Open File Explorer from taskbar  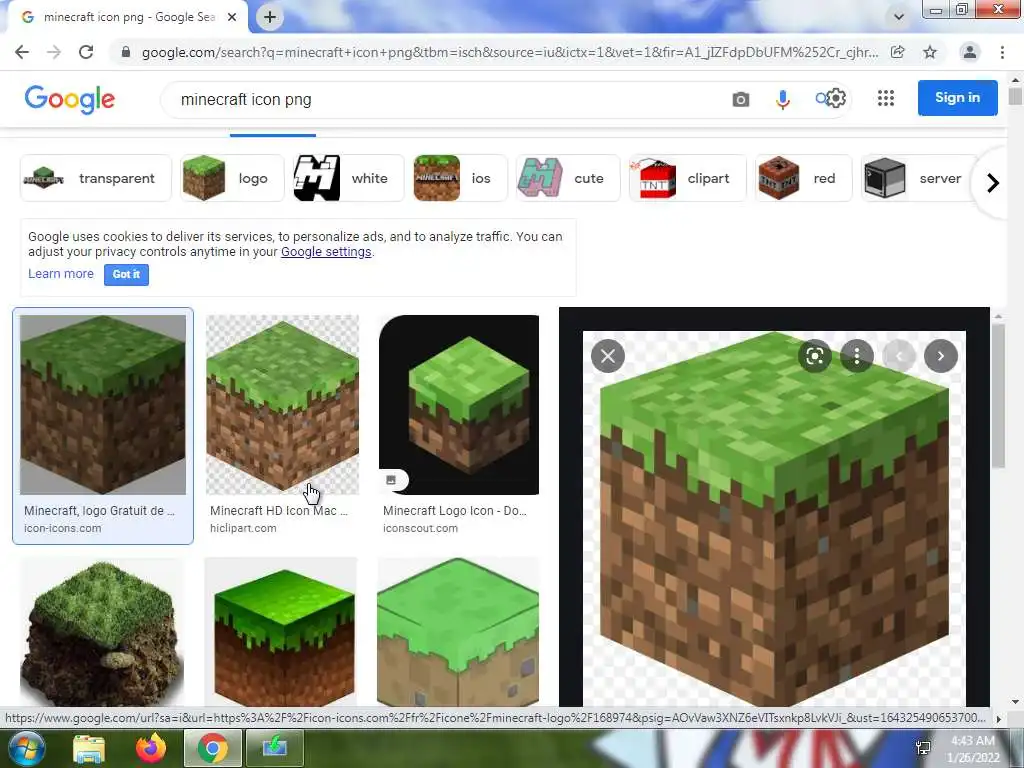(89, 749)
